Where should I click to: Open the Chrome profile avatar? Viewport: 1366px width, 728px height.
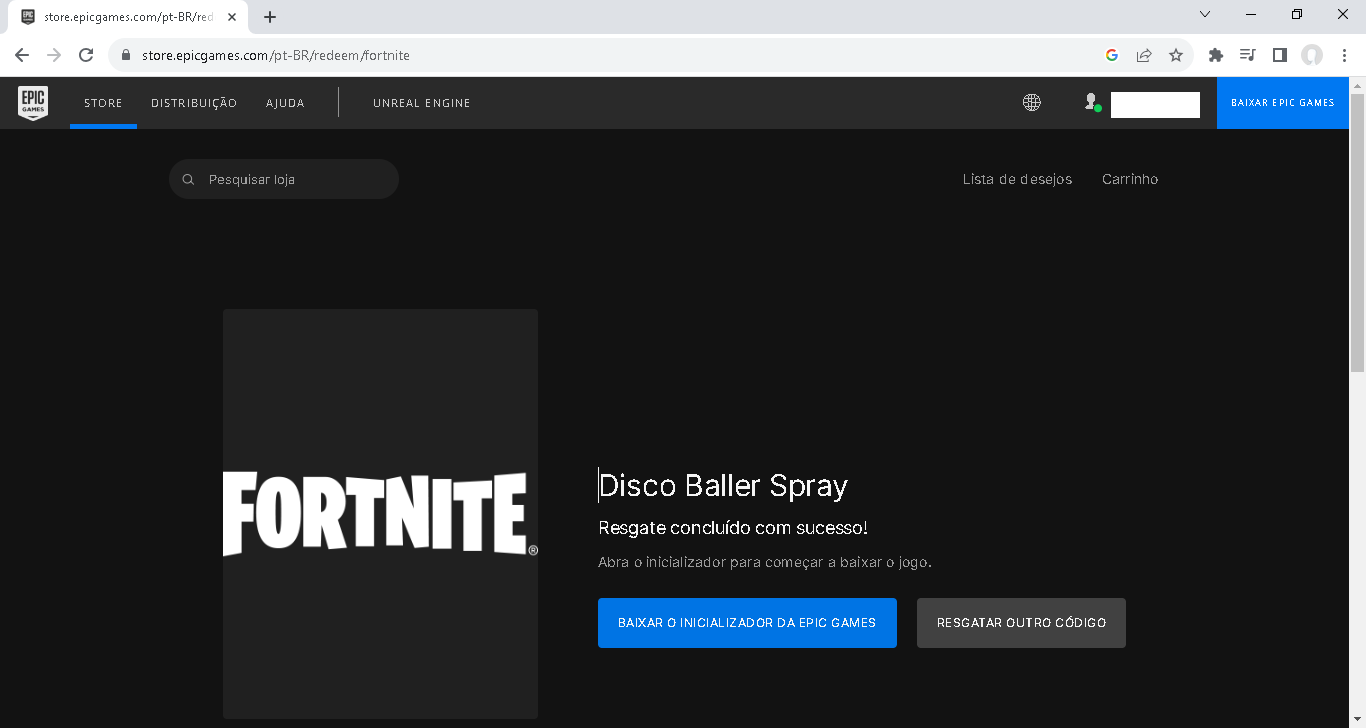(x=1312, y=55)
